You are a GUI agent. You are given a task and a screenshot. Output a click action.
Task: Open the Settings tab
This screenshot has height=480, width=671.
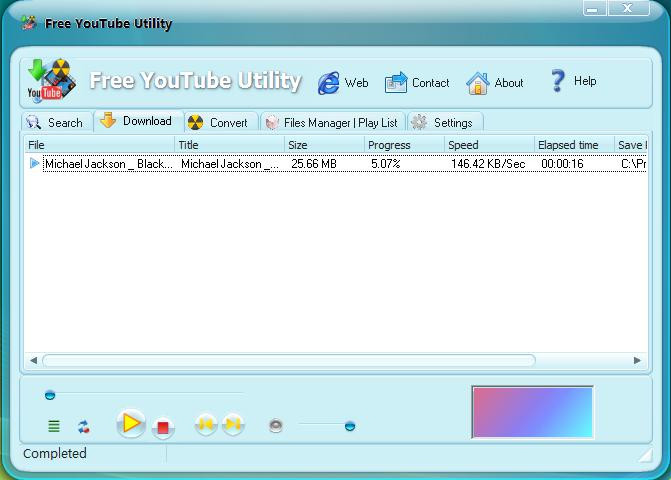[x=445, y=122]
